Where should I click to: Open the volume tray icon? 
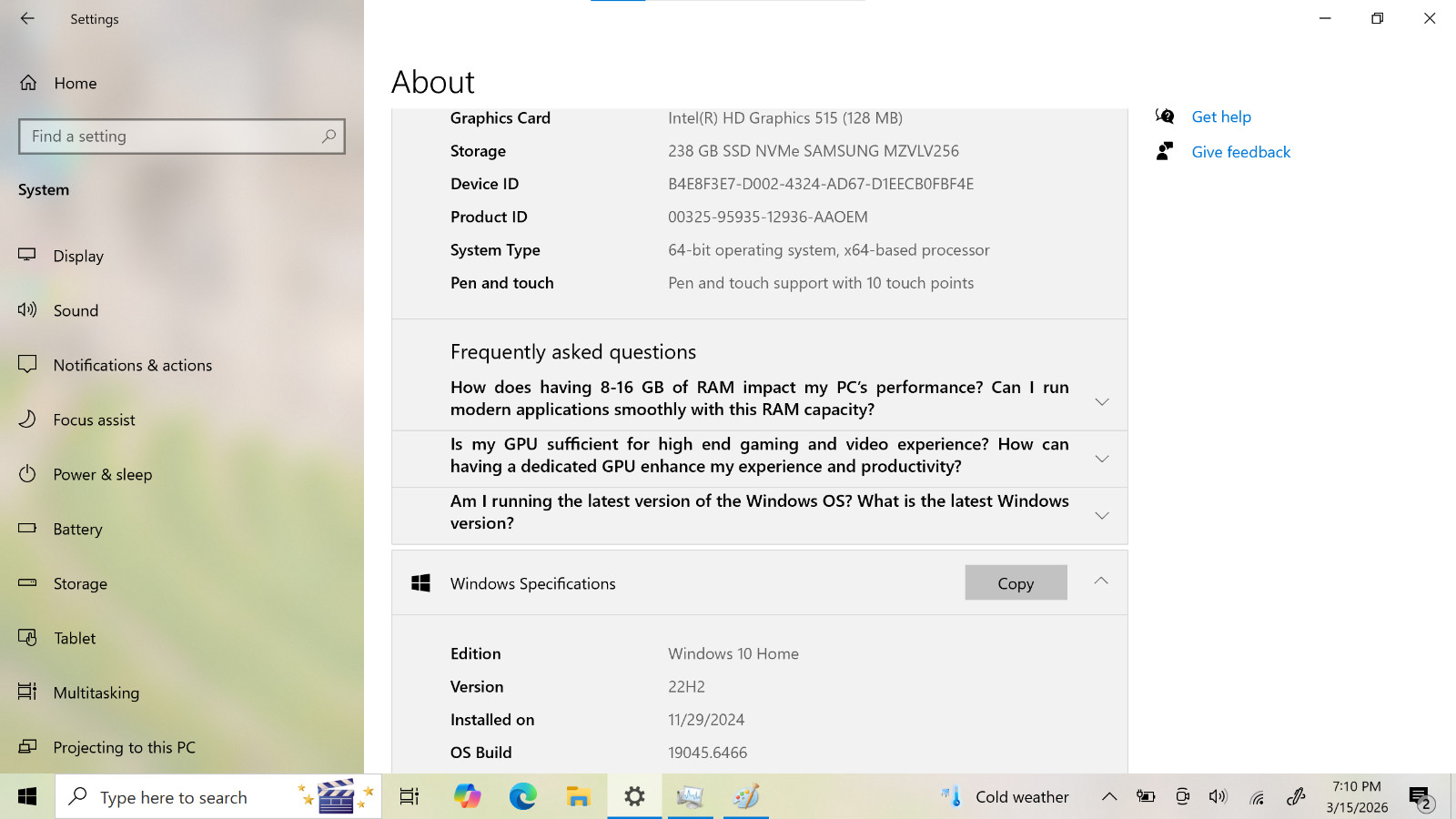coord(1218,797)
